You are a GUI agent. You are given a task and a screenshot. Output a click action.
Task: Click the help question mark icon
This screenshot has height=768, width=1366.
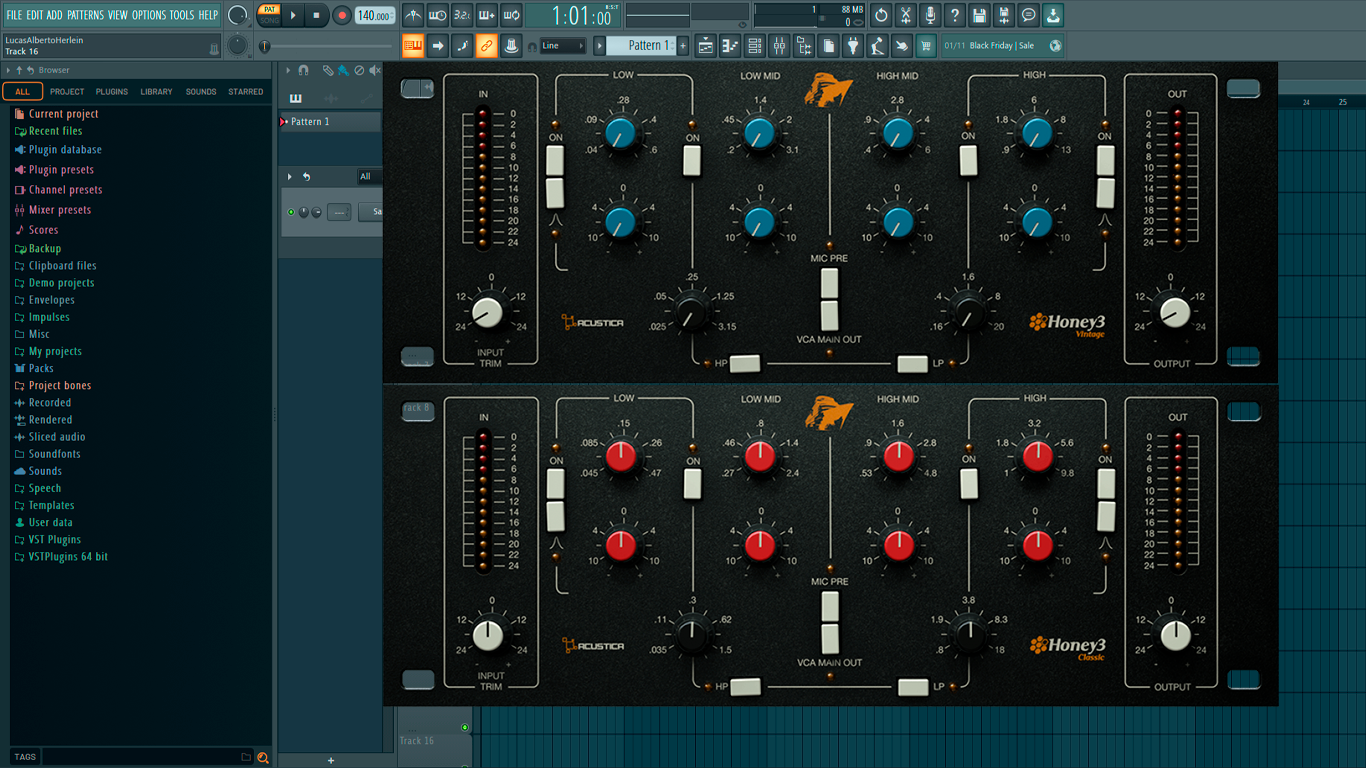tap(955, 15)
